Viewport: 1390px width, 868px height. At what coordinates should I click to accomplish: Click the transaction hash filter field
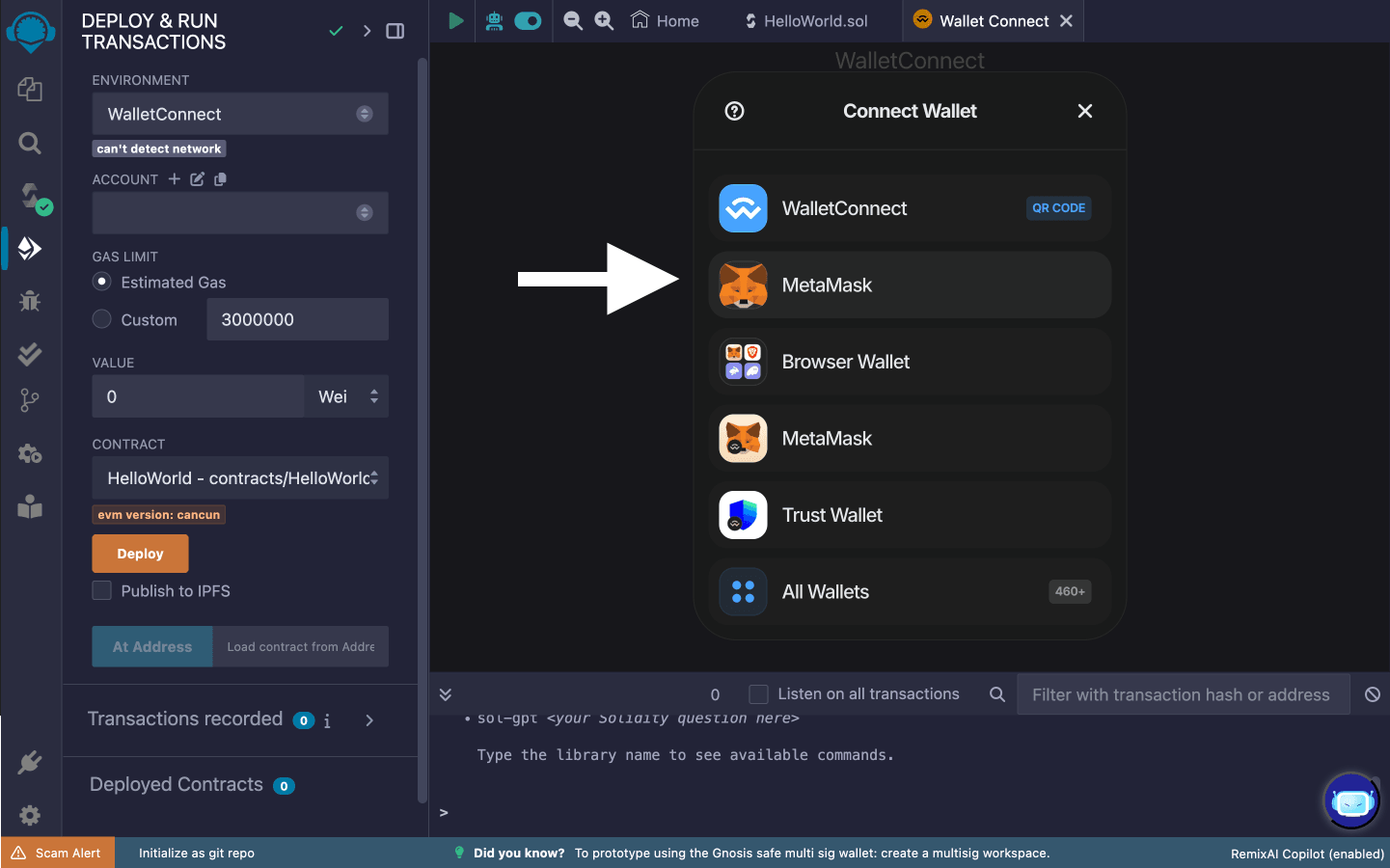pyautogui.click(x=1182, y=693)
